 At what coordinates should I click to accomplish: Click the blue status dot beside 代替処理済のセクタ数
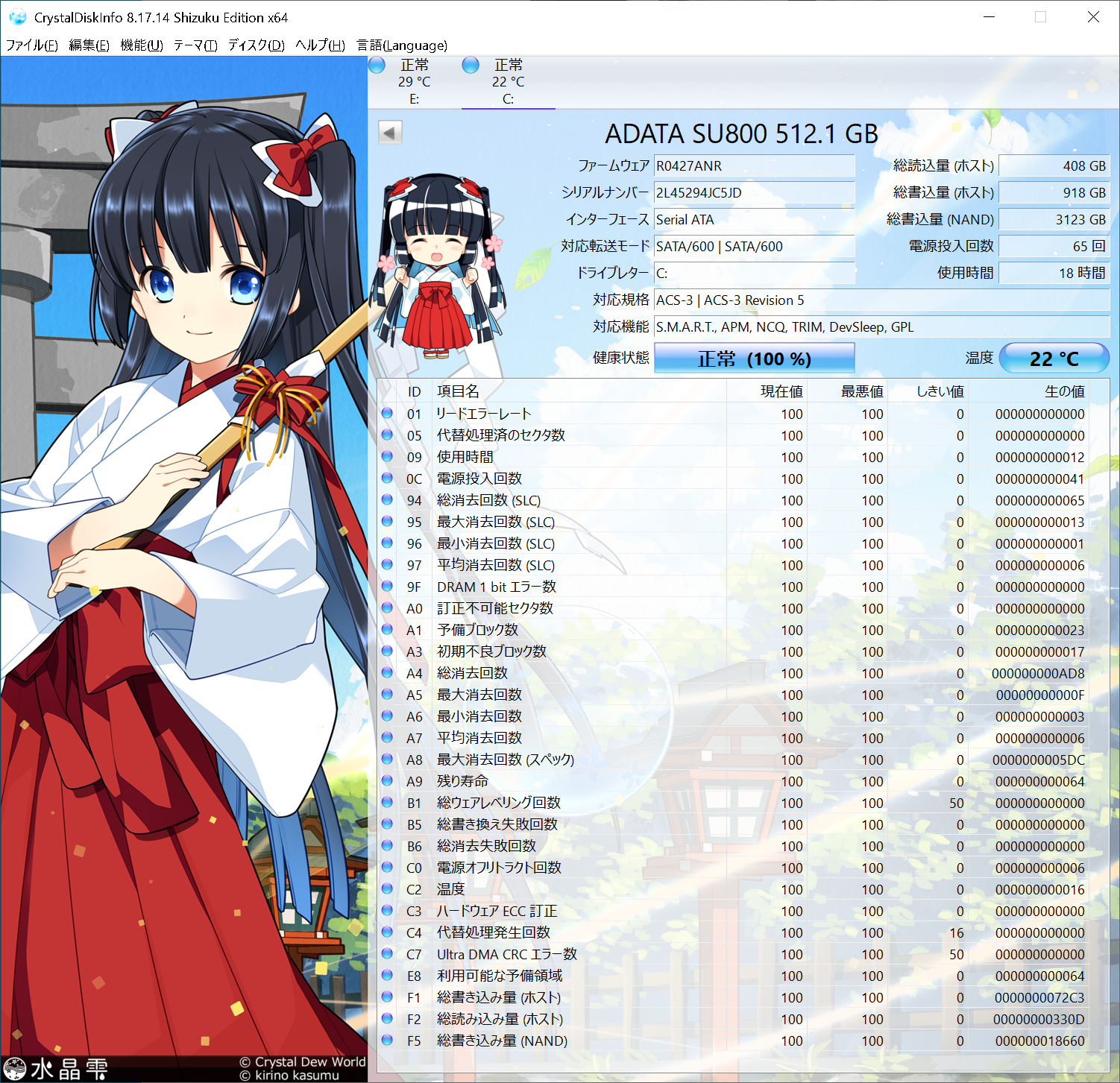(x=387, y=436)
